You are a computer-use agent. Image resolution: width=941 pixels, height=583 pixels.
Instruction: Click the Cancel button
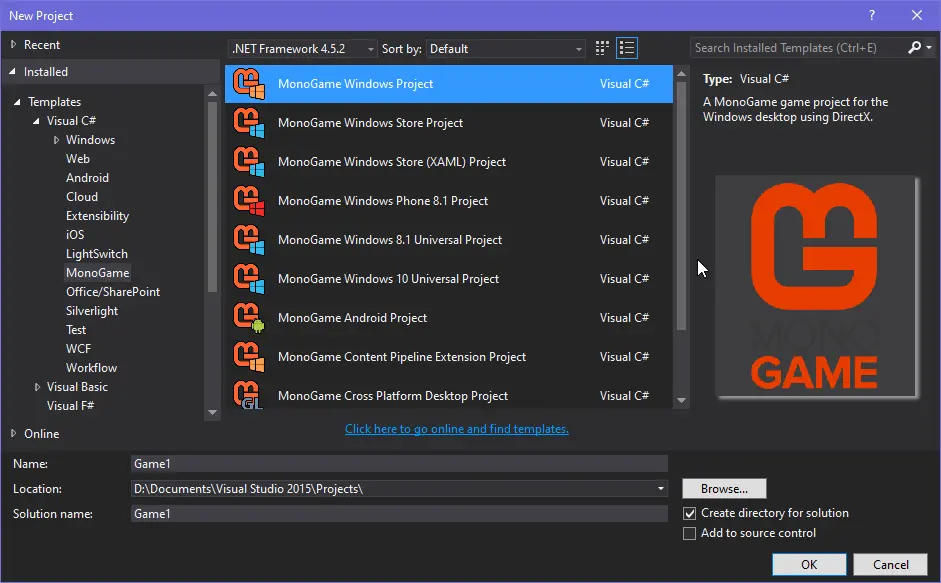(891, 564)
